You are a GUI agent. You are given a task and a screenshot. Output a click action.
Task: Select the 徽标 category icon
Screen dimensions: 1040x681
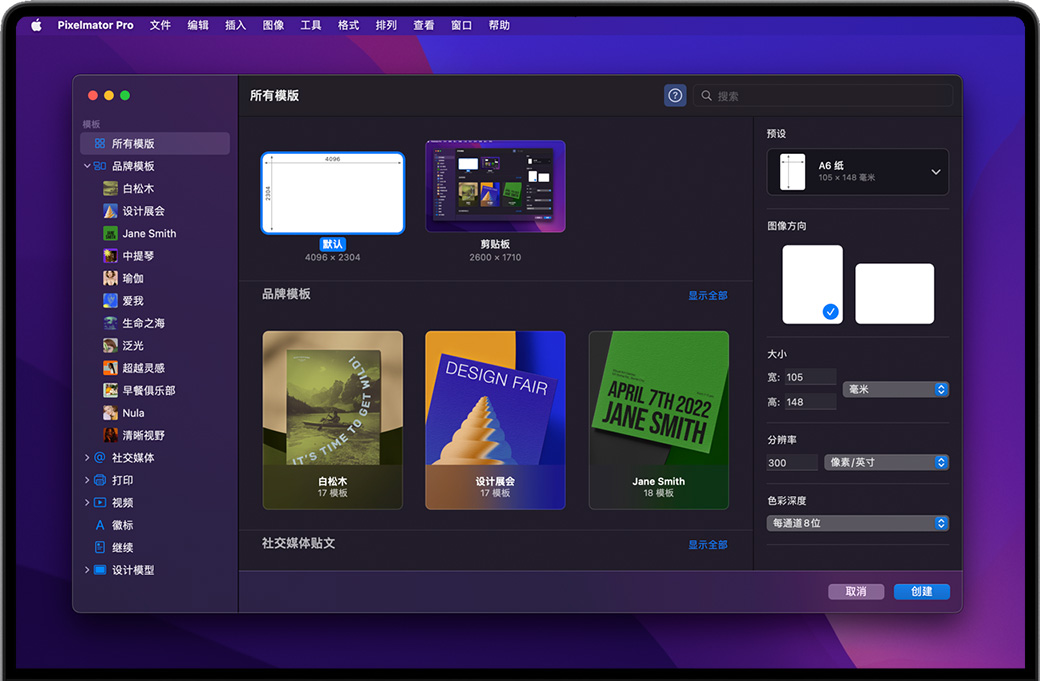coord(100,525)
